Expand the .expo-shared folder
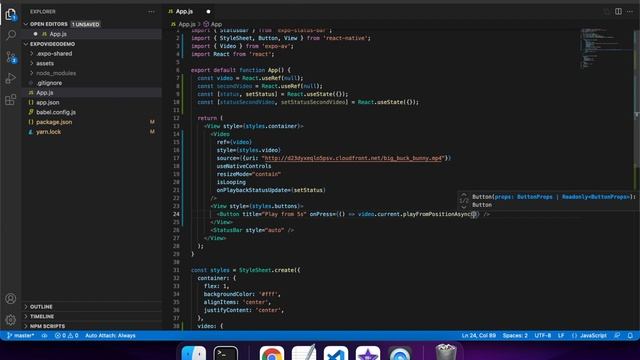 (x=54, y=53)
